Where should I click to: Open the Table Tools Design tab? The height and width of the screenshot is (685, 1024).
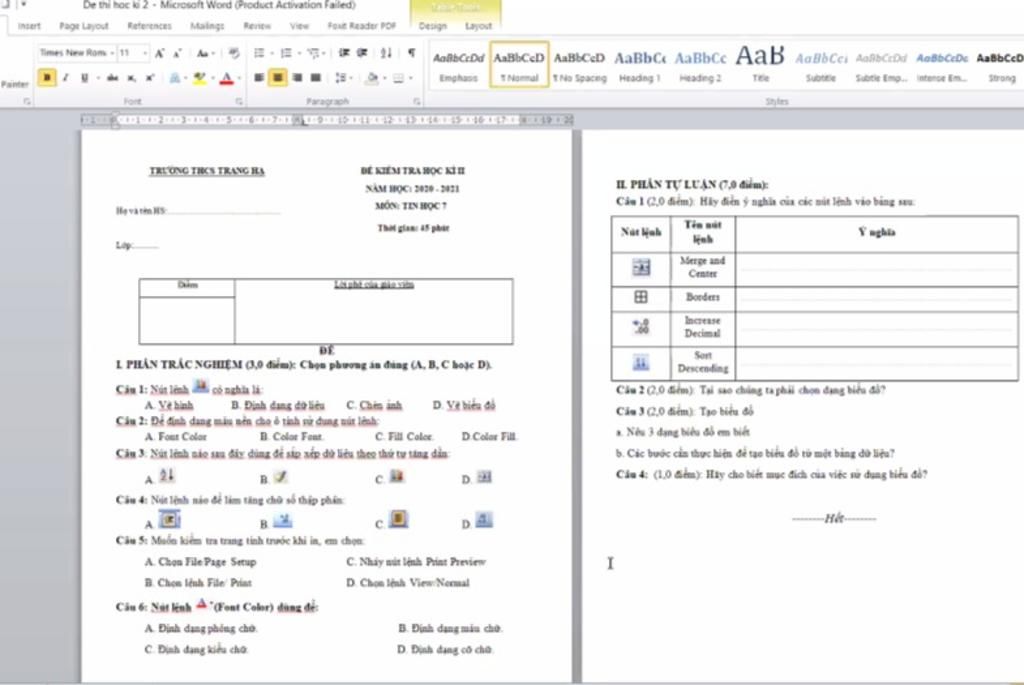pos(432,26)
